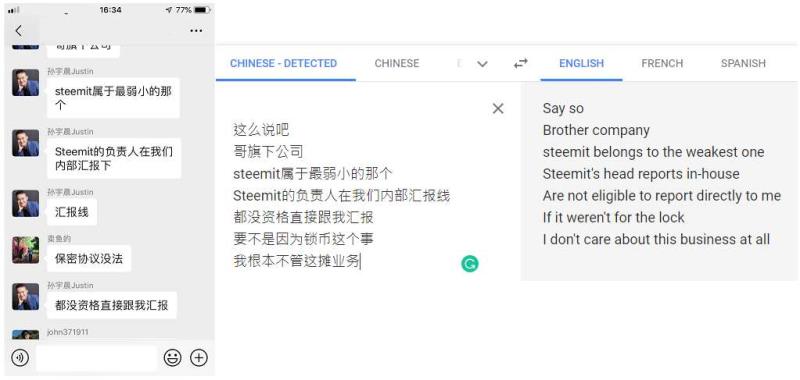Tap the avatar beside 保密协议没法 message
This screenshot has height=380, width=800.
coord(26,249)
